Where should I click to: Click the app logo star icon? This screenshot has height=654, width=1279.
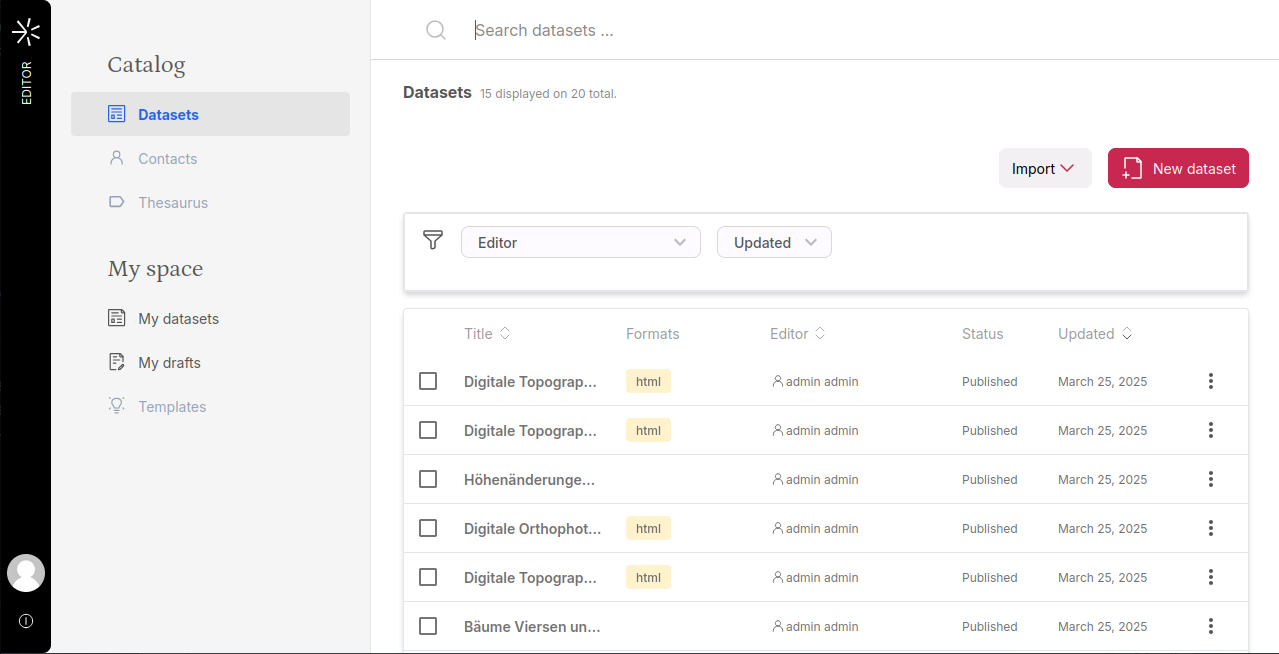[26, 32]
